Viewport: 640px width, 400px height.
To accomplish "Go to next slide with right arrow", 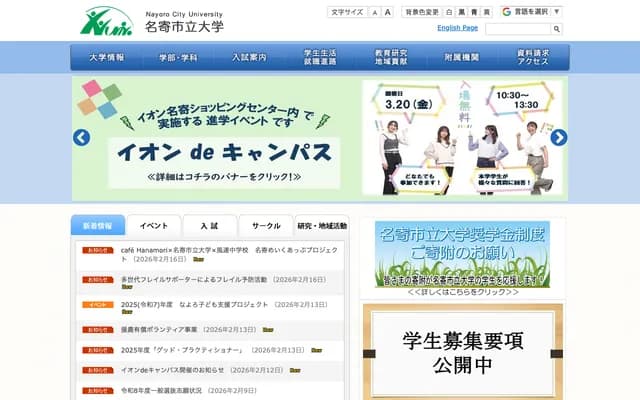I will click(559, 138).
